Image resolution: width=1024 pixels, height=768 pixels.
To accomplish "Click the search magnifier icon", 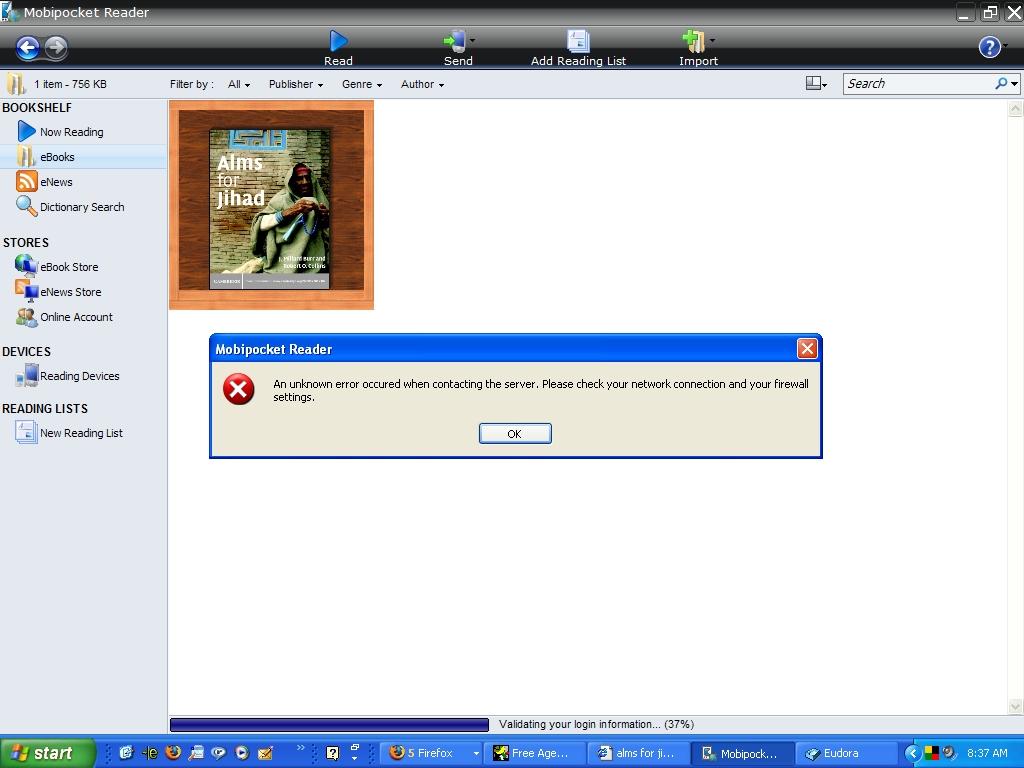I will (1001, 84).
